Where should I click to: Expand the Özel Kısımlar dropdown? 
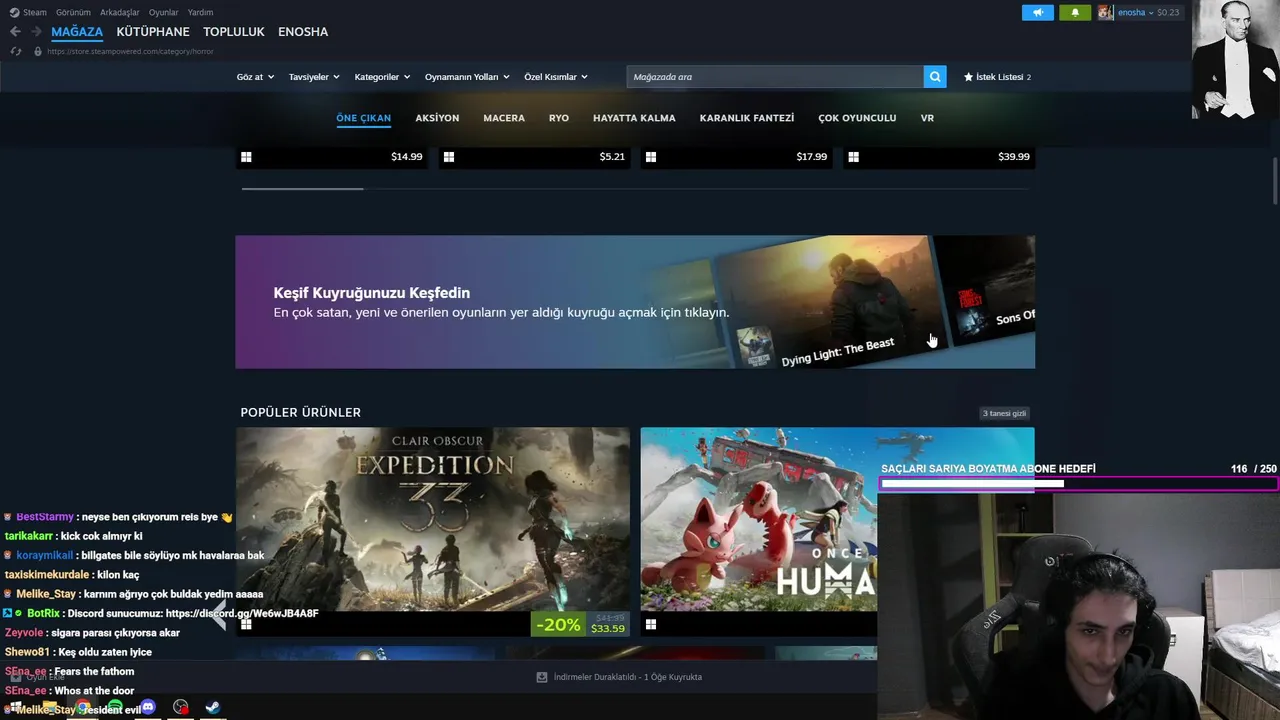(556, 77)
